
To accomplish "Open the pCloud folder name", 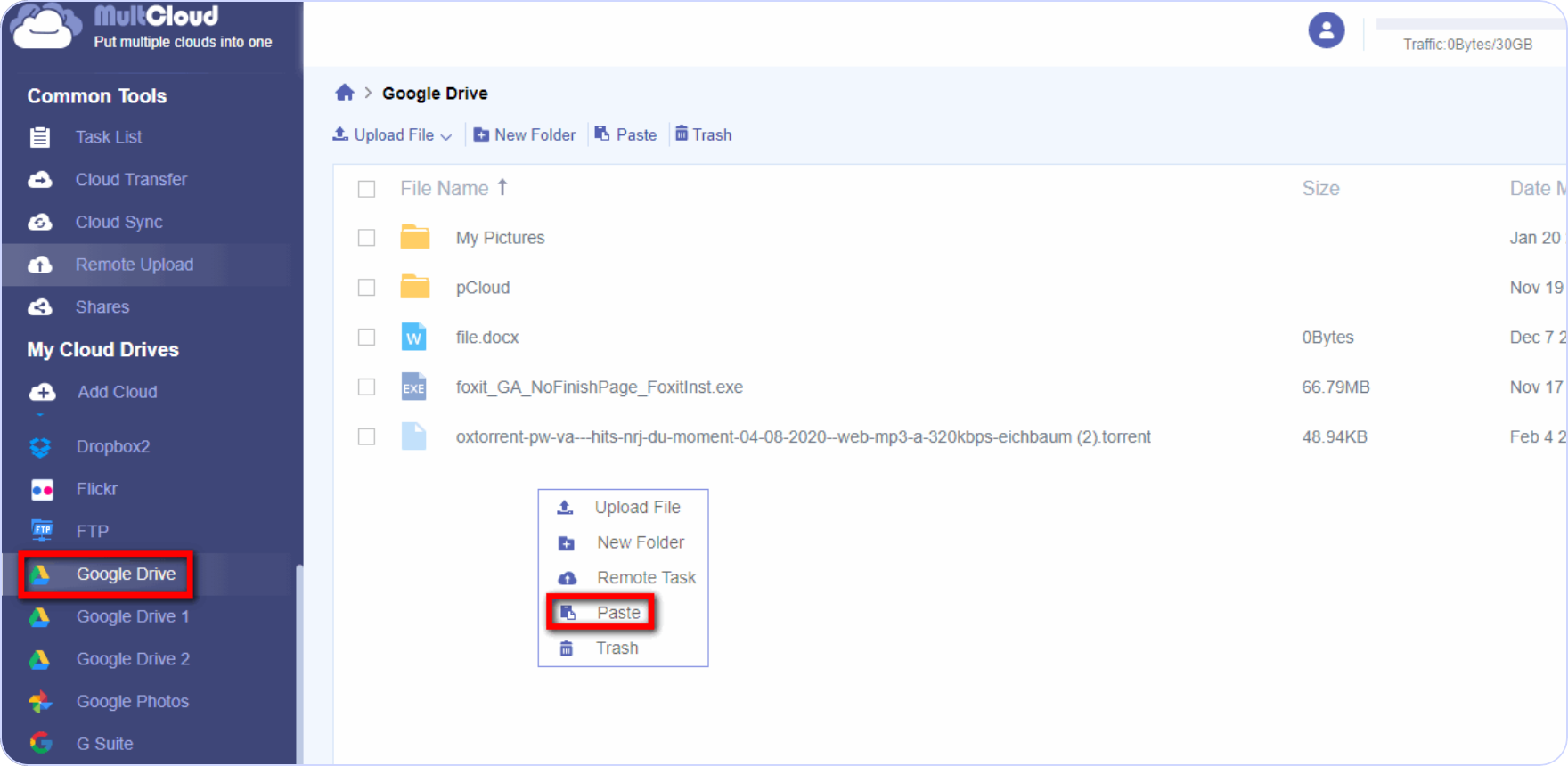I will (x=483, y=288).
